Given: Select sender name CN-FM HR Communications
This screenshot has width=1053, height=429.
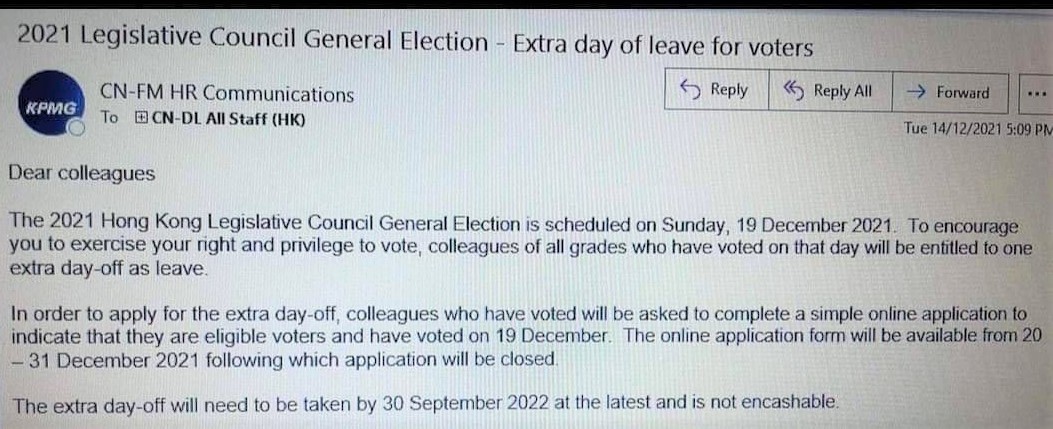Looking at the screenshot, I should [227, 94].
